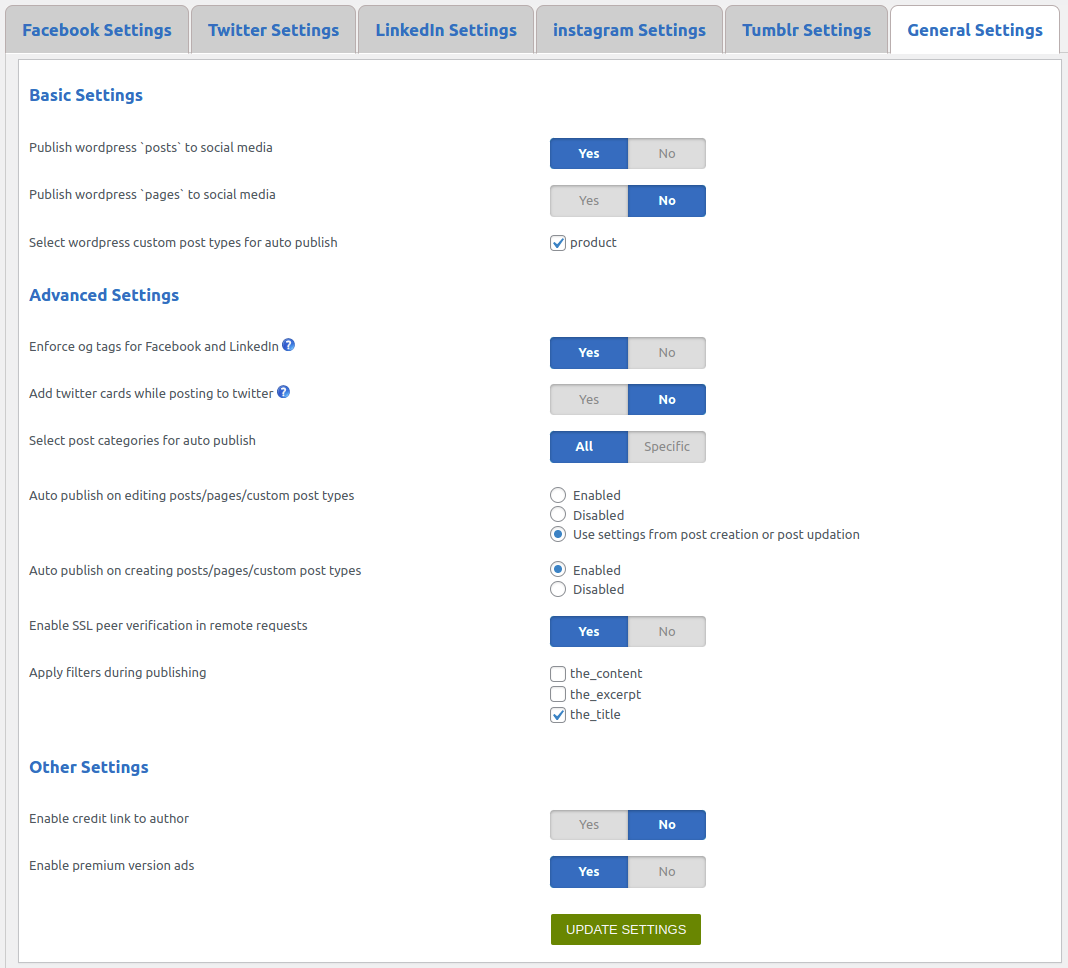The height and width of the screenshot is (968, 1068).
Task: Open help for twitter cards setting
Action: click(283, 392)
